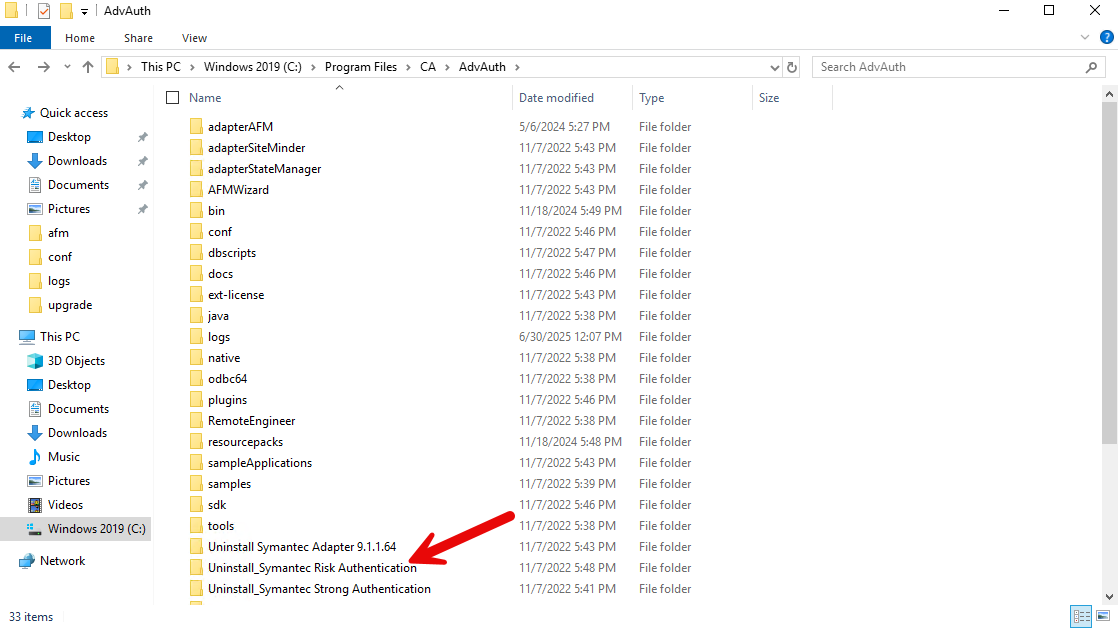Screen dimensions: 1118x641
Task: Open Music in navigation pane
Action: pyautogui.click(x=63, y=457)
